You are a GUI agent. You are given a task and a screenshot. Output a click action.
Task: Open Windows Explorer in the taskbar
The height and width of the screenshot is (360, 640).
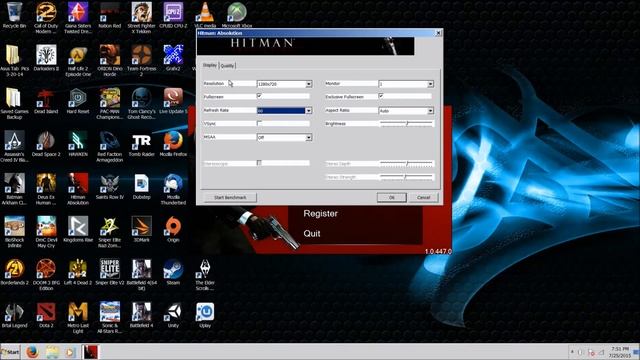click(x=52, y=352)
